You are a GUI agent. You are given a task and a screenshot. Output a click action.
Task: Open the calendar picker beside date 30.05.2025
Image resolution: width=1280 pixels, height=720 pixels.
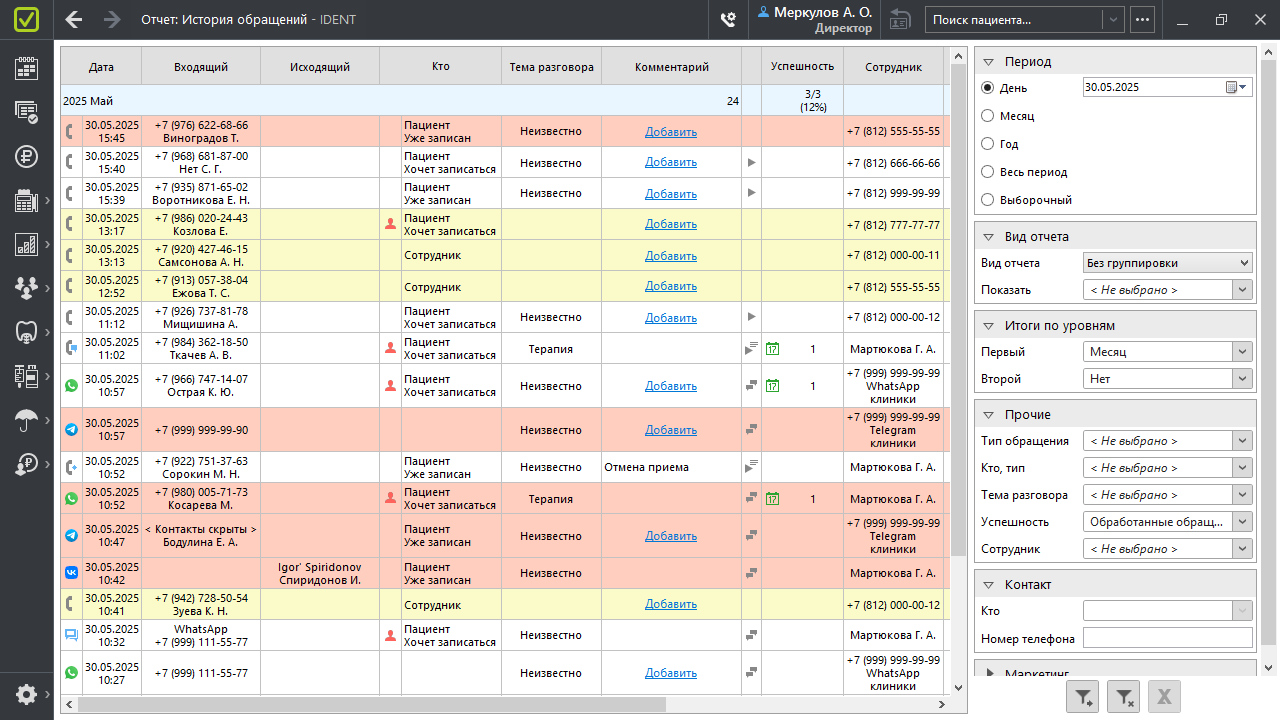pos(1238,88)
